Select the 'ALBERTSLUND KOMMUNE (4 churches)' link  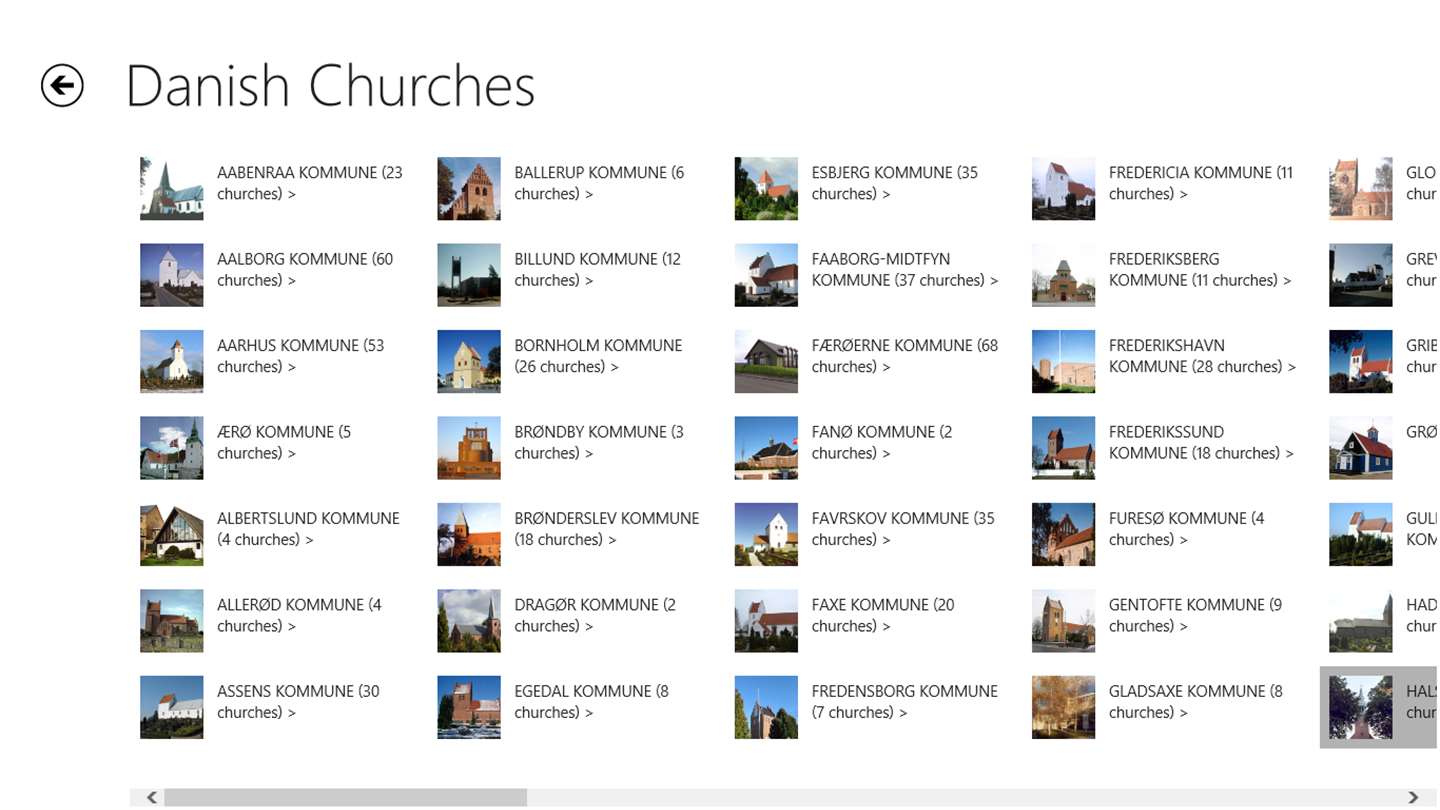click(308, 529)
